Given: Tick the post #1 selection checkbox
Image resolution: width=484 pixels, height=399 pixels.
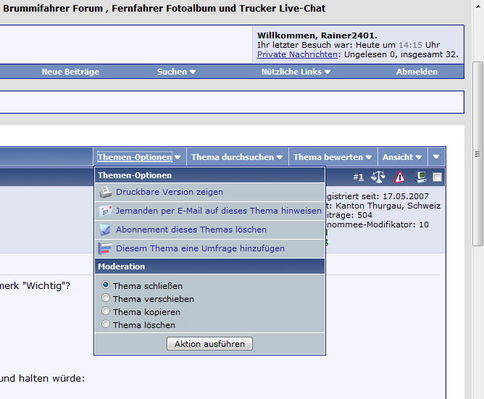Looking at the screenshot, I should (x=437, y=177).
